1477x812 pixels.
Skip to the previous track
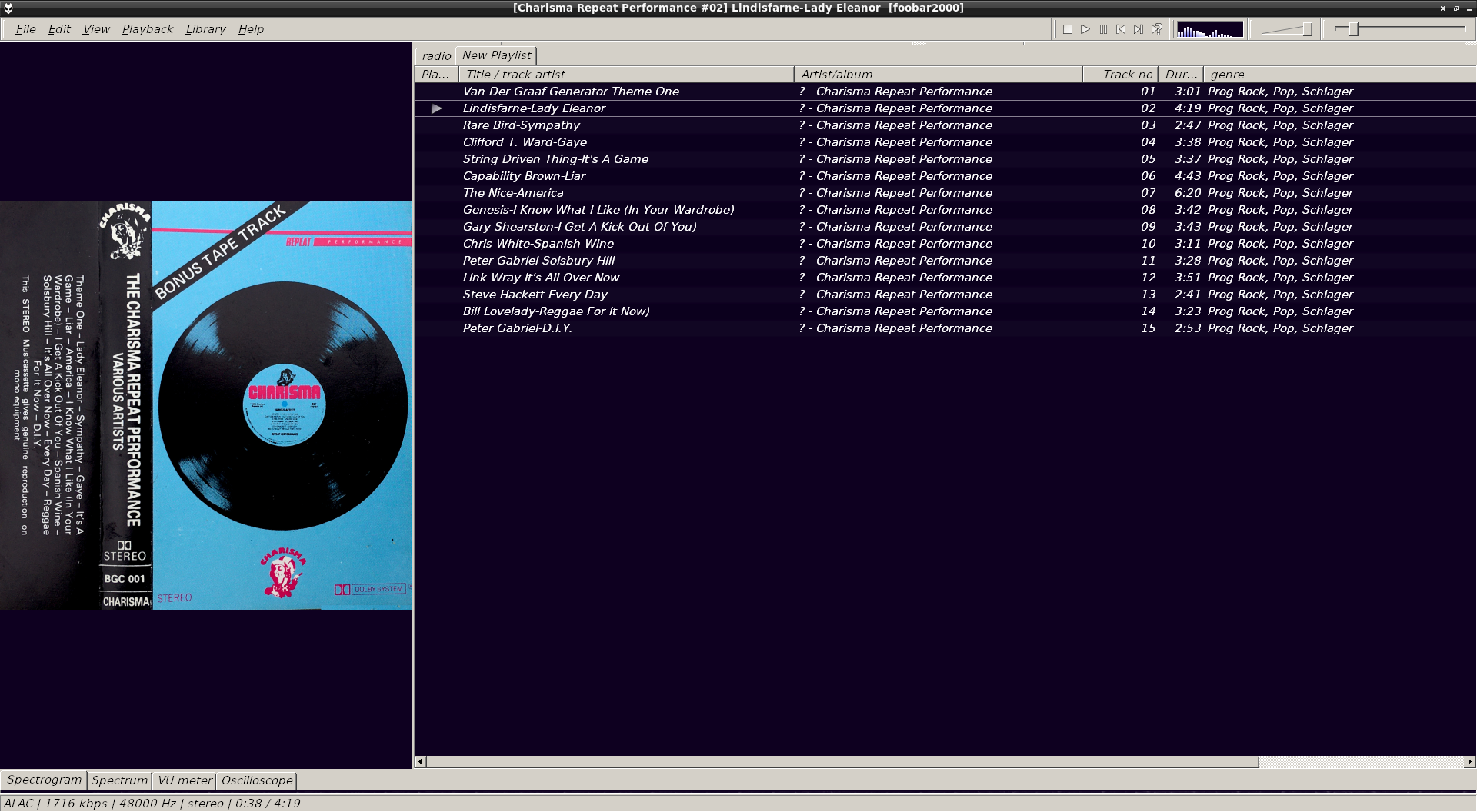1121,29
